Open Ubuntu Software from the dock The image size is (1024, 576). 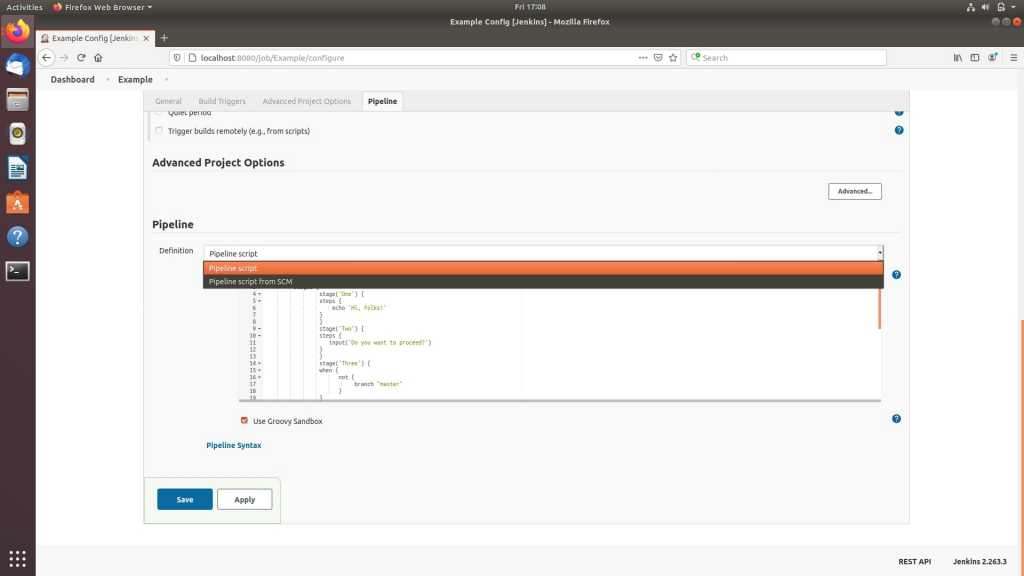pos(17,203)
